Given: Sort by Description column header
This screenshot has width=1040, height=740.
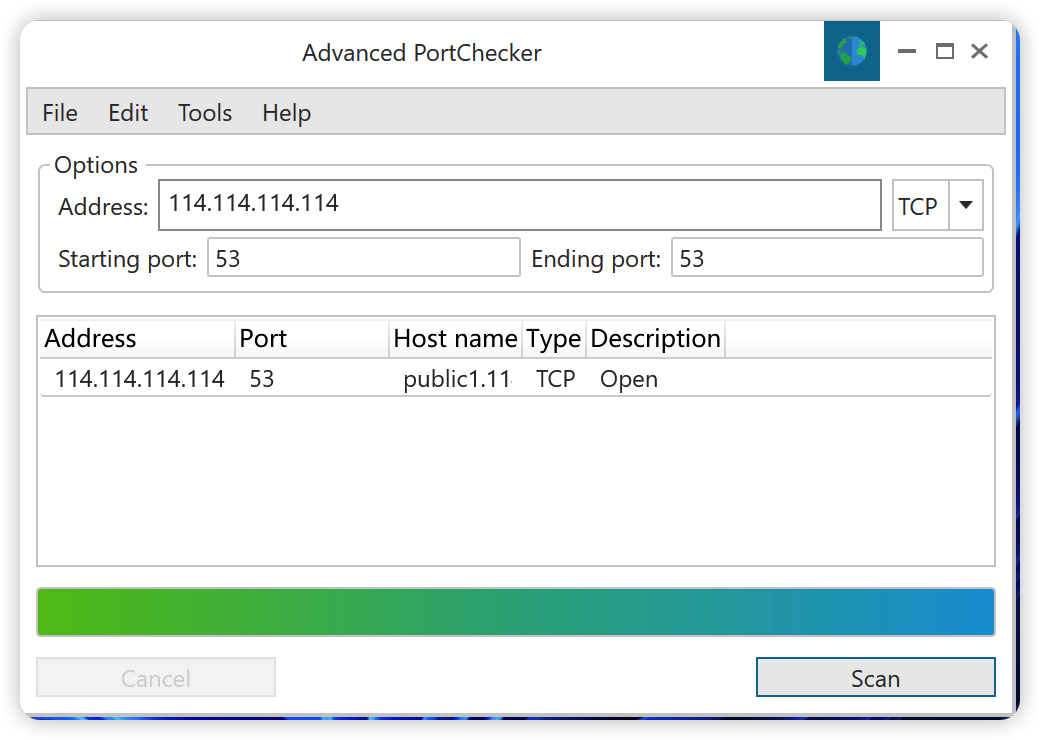Looking at the screenshot, I should point(655,339).
